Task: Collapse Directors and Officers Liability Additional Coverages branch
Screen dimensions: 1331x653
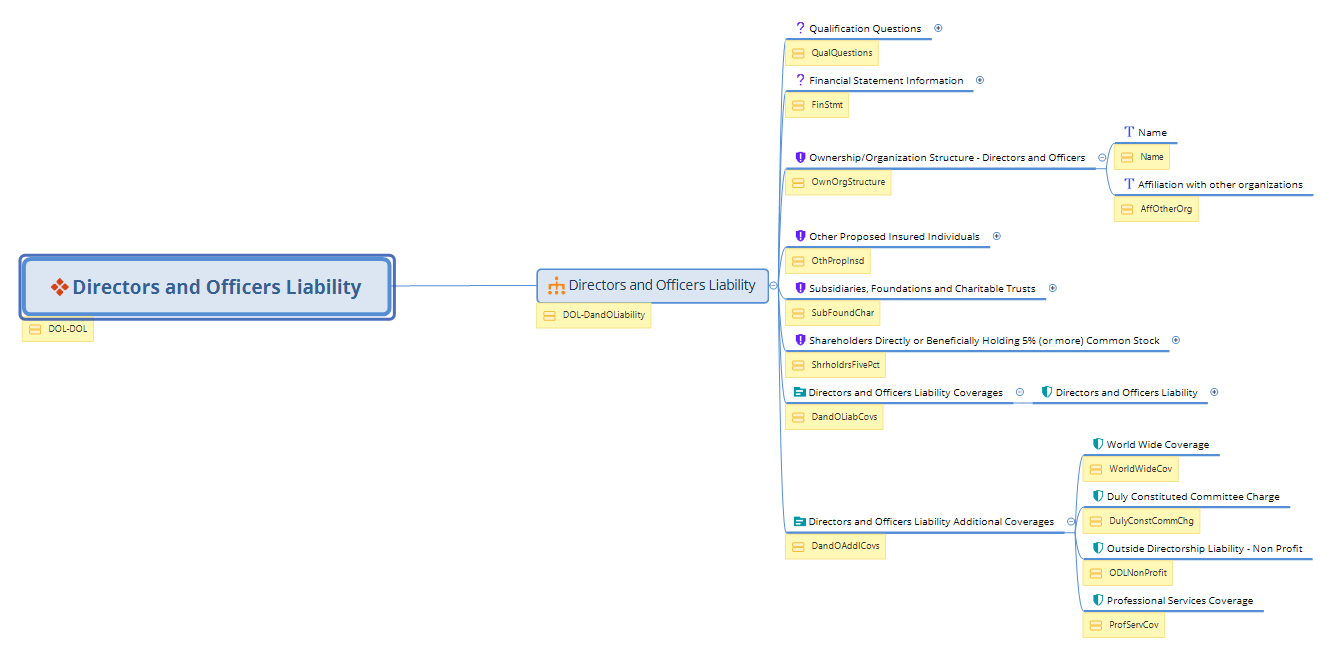Action: tap(1071, 521)
